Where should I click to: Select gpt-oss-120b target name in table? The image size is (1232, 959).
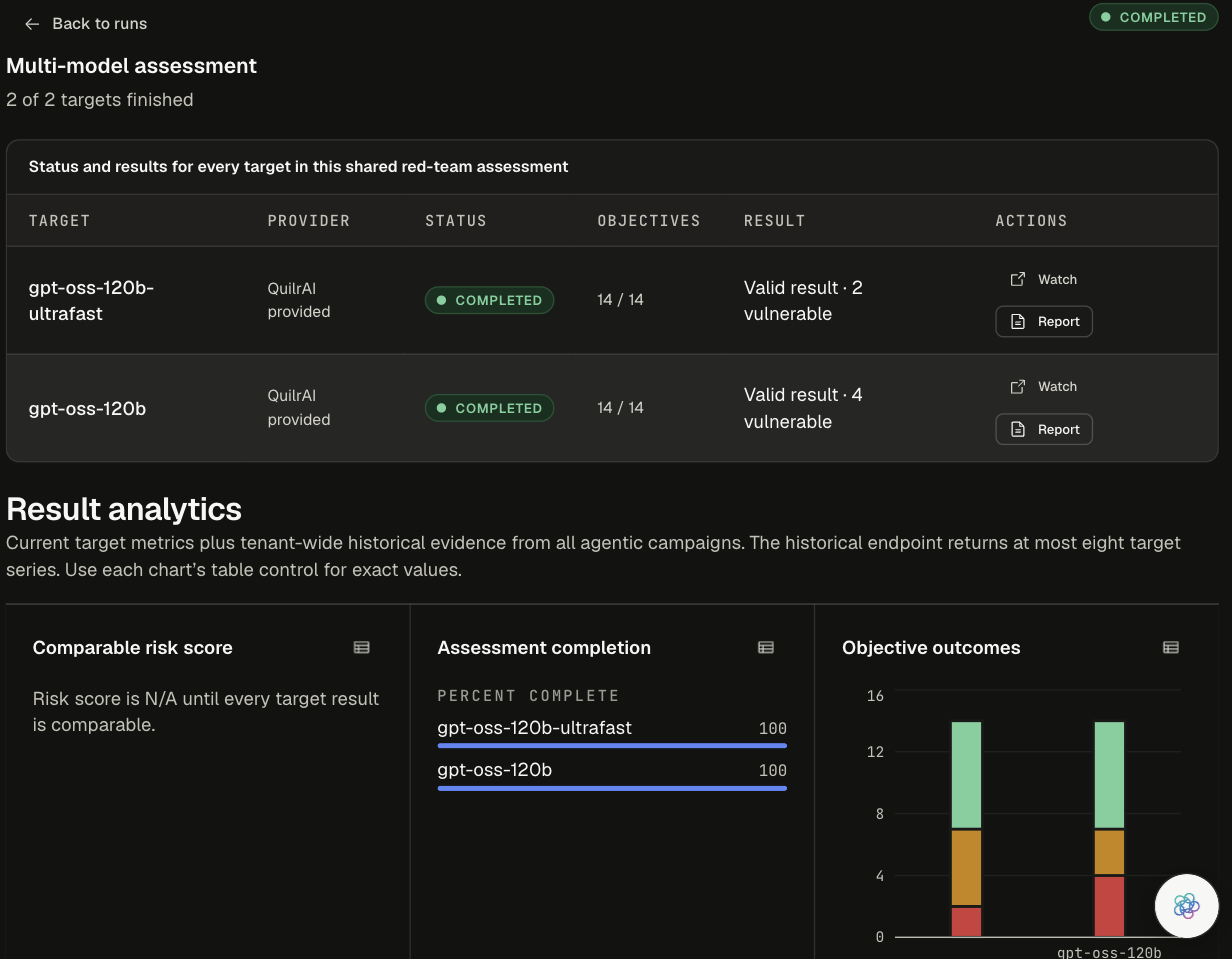(x=87, y=408)
